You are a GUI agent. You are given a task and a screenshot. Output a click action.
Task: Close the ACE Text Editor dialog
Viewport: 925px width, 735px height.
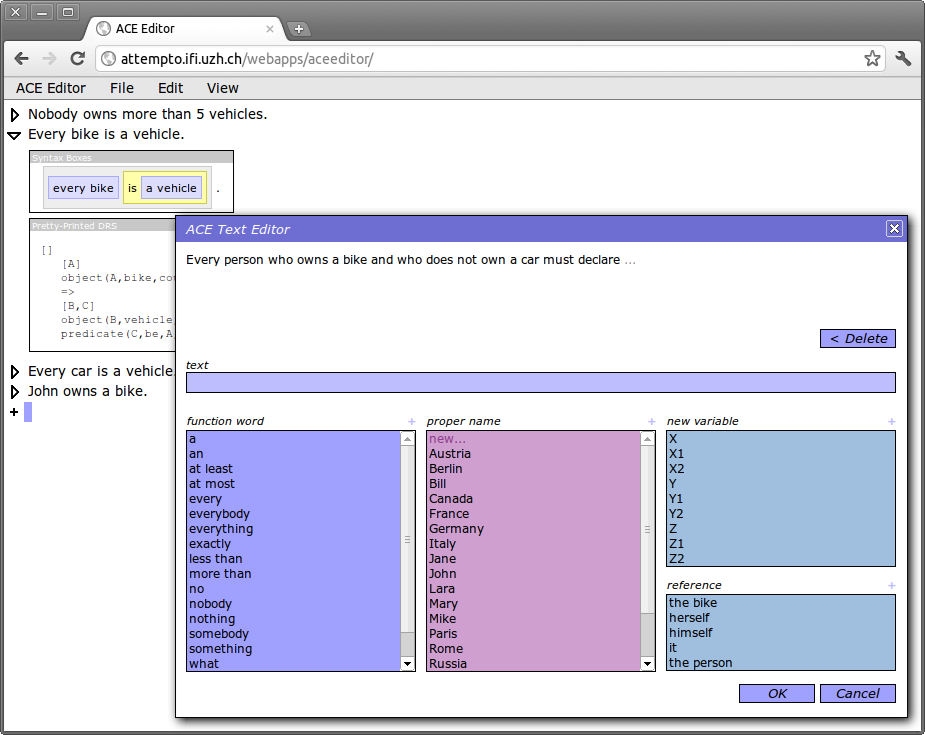[x=894, y=229]
